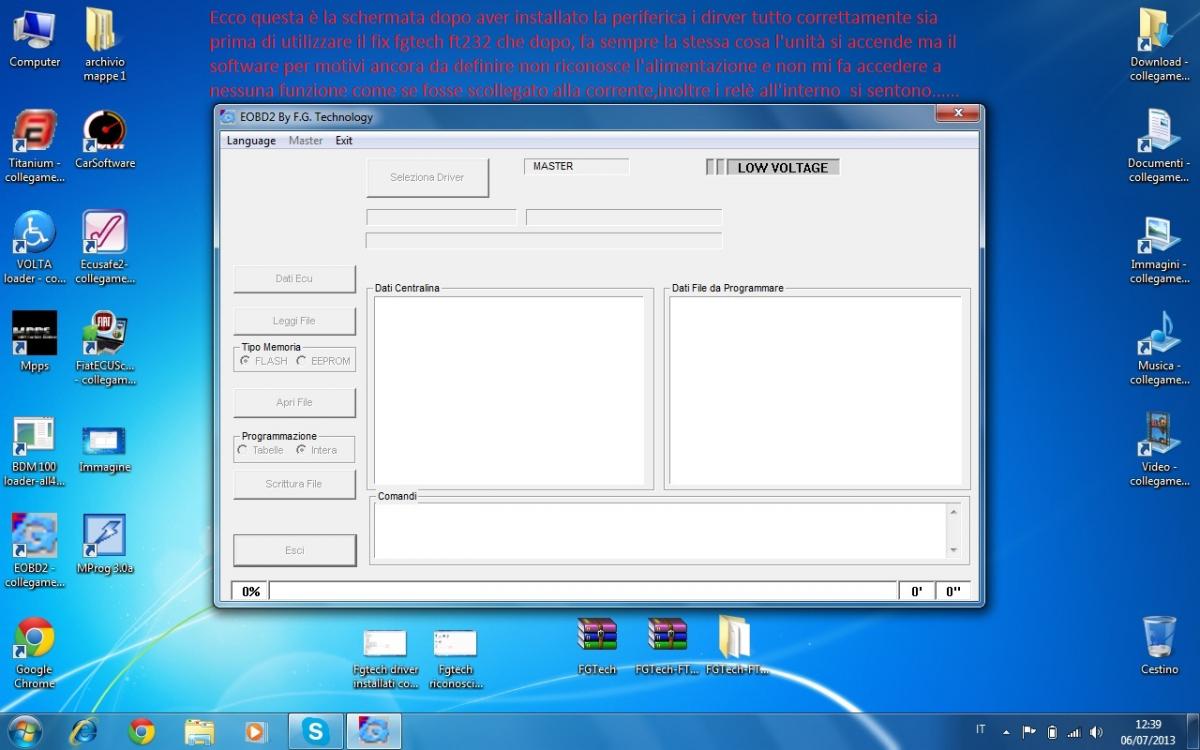Viewport: 1200px width, 750px height.
Task: Click the IT language indicator
Action: click(x=981, y=732)
